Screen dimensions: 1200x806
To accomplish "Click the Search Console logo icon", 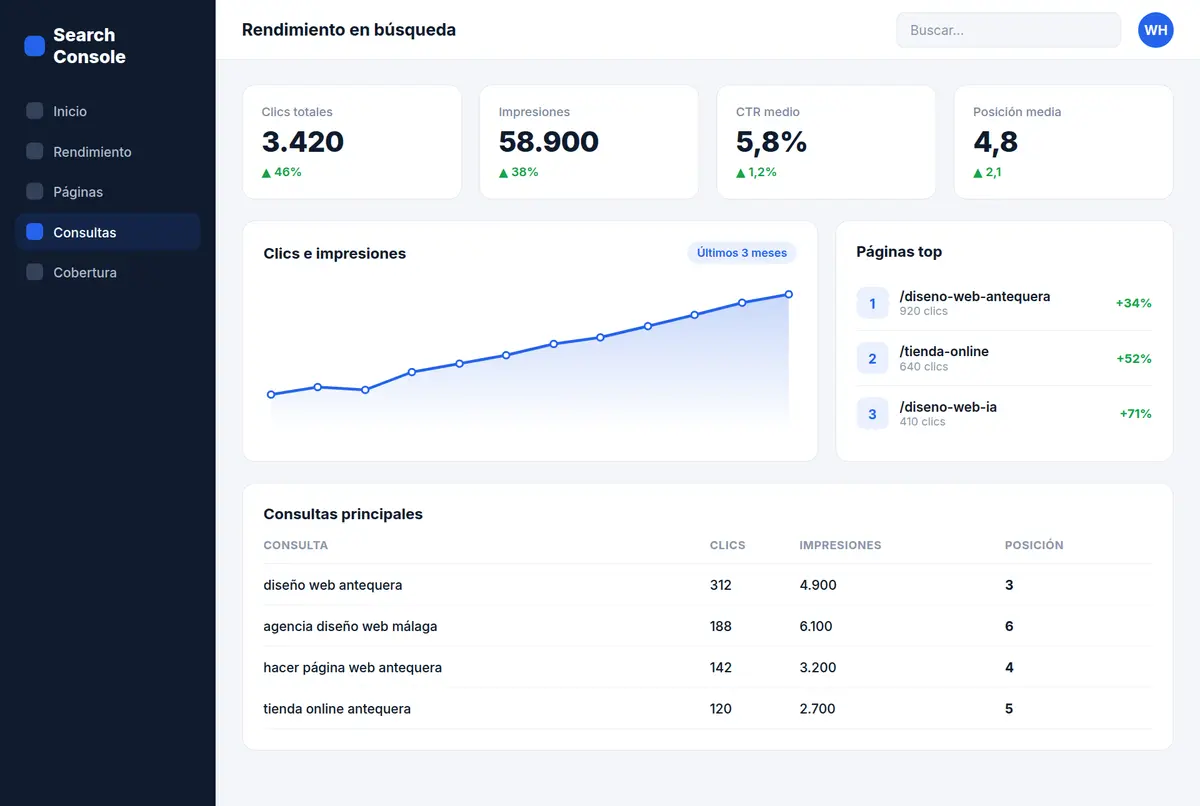I will (x=34, y=46).
